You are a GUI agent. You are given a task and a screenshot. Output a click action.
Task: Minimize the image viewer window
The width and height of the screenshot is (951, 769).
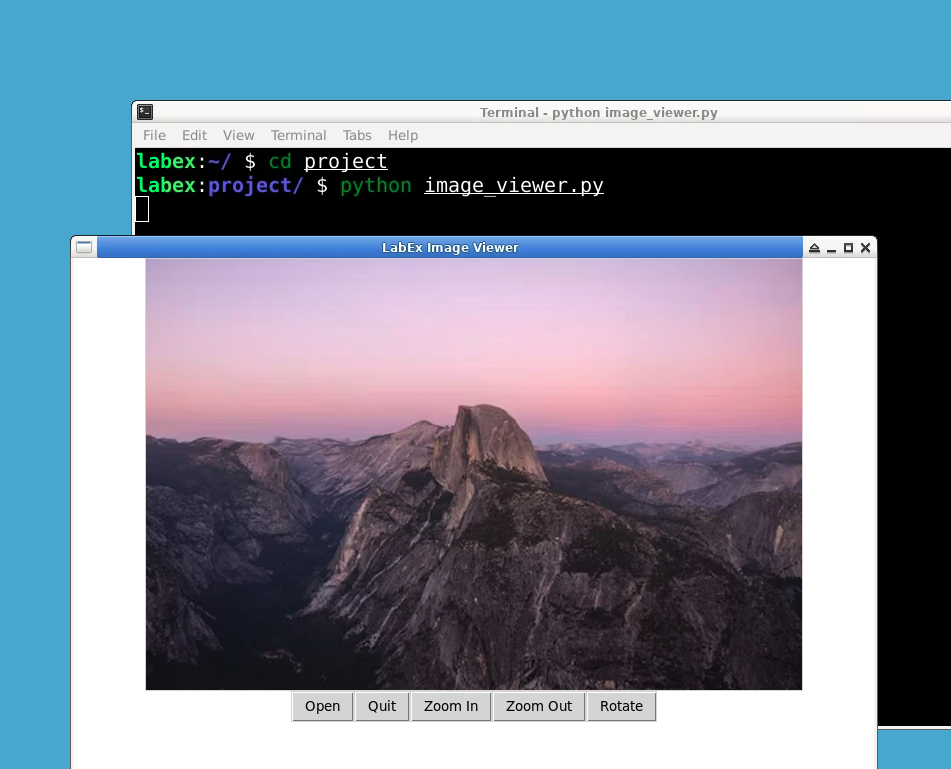(832, 247)
